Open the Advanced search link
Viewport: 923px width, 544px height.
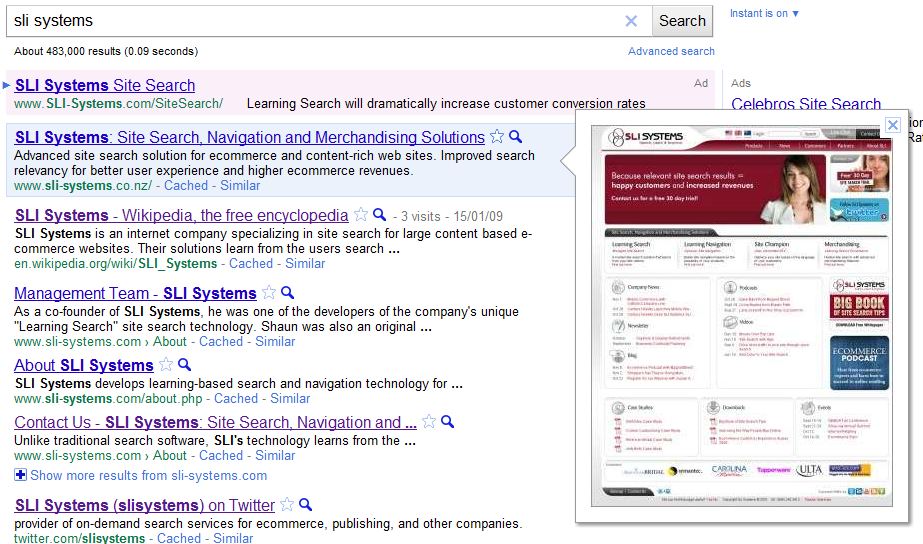pos(671,51)
